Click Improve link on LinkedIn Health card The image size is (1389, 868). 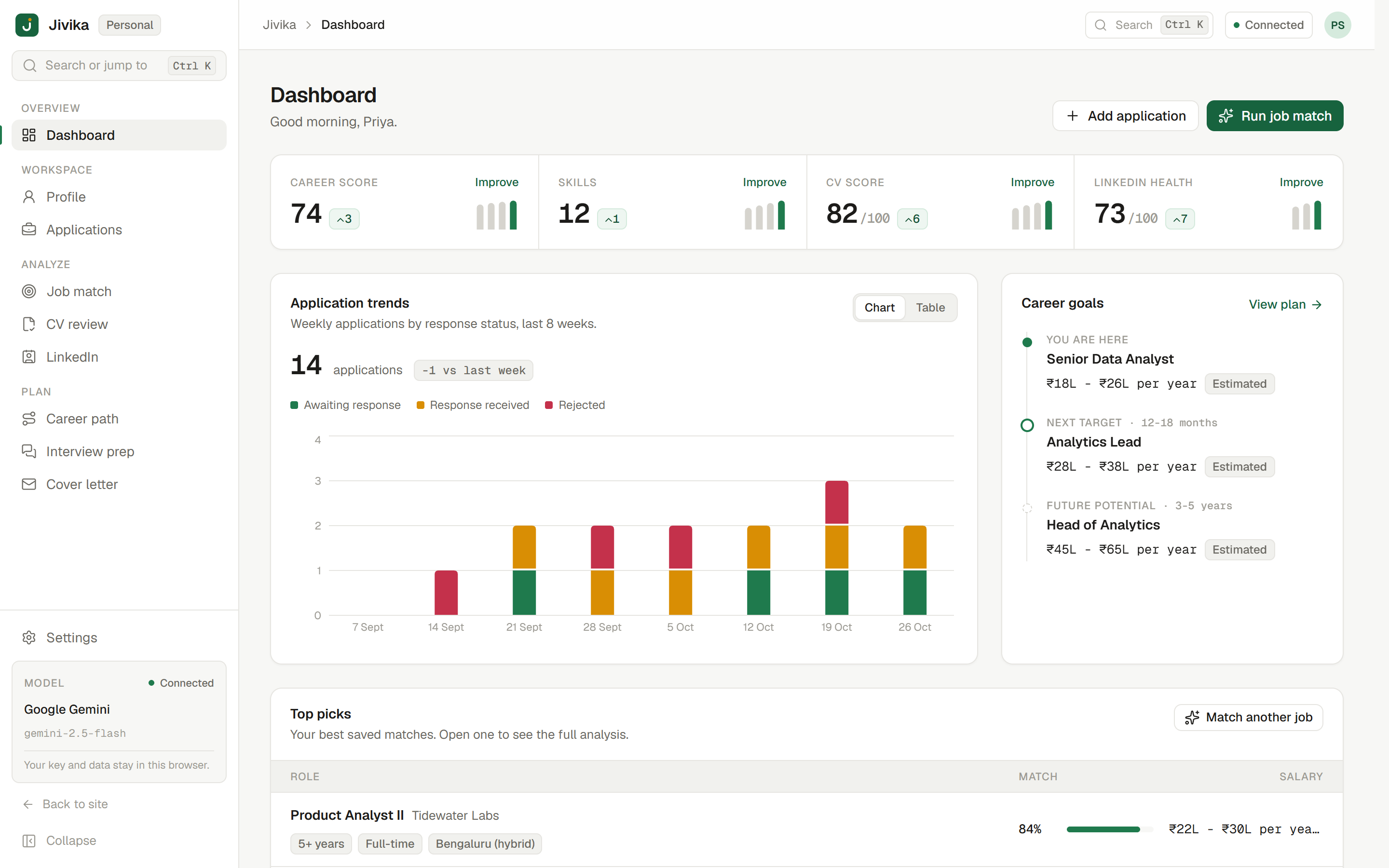click(1301, 182)
